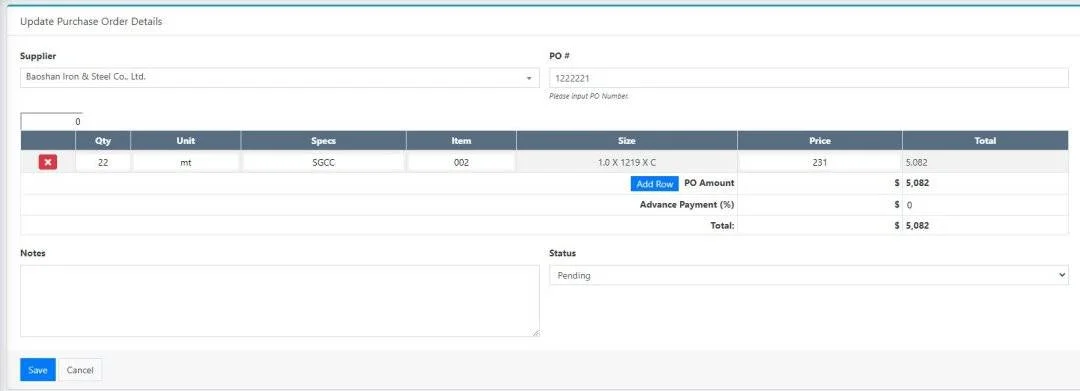Cancel the purchase order update

point(80,370)
